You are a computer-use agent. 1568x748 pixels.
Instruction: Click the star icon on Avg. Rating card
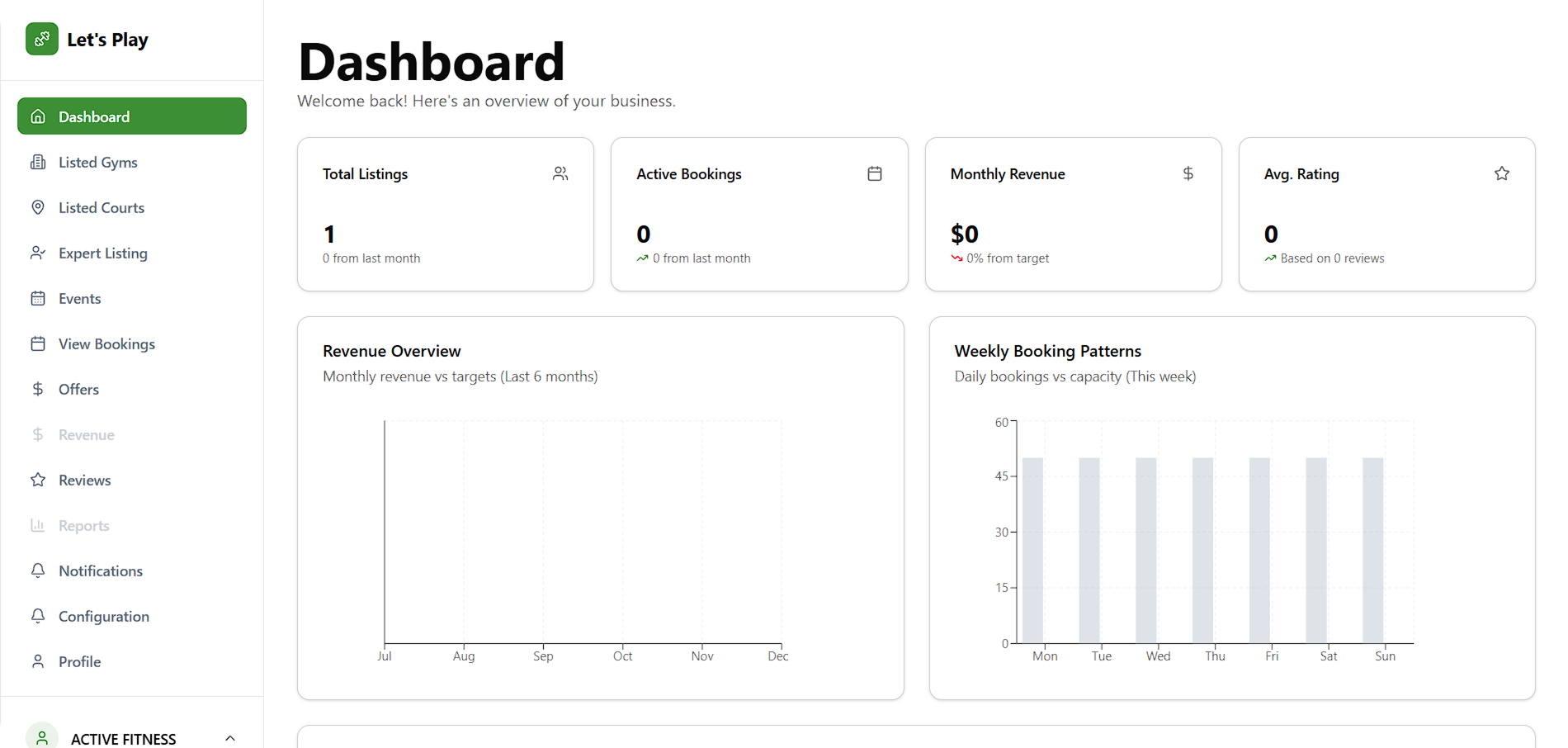[x=1502, y=173]
